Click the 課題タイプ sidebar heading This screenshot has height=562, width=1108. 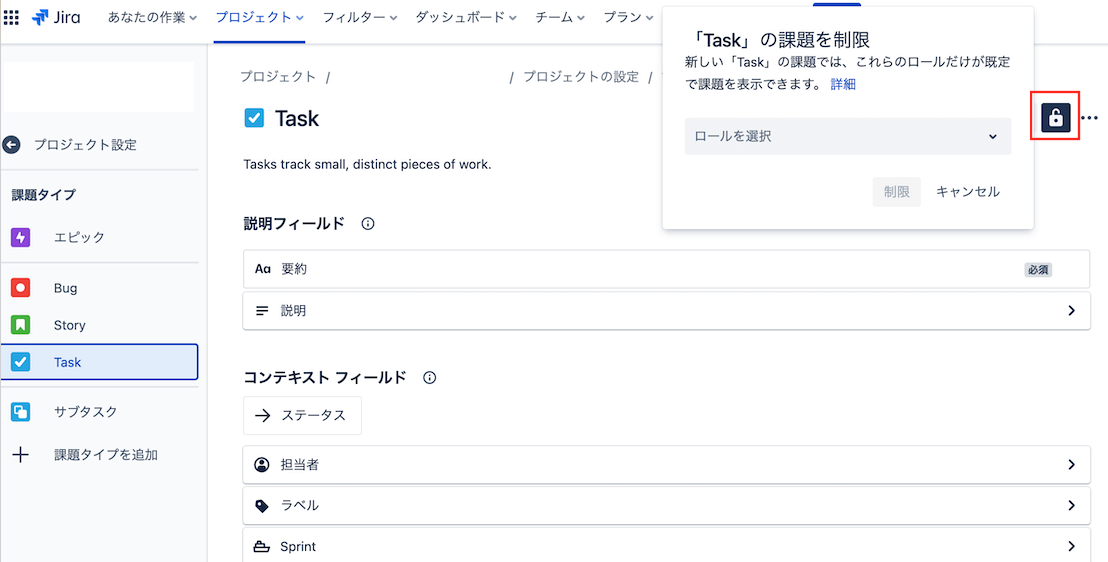click(x=44, y=195)
